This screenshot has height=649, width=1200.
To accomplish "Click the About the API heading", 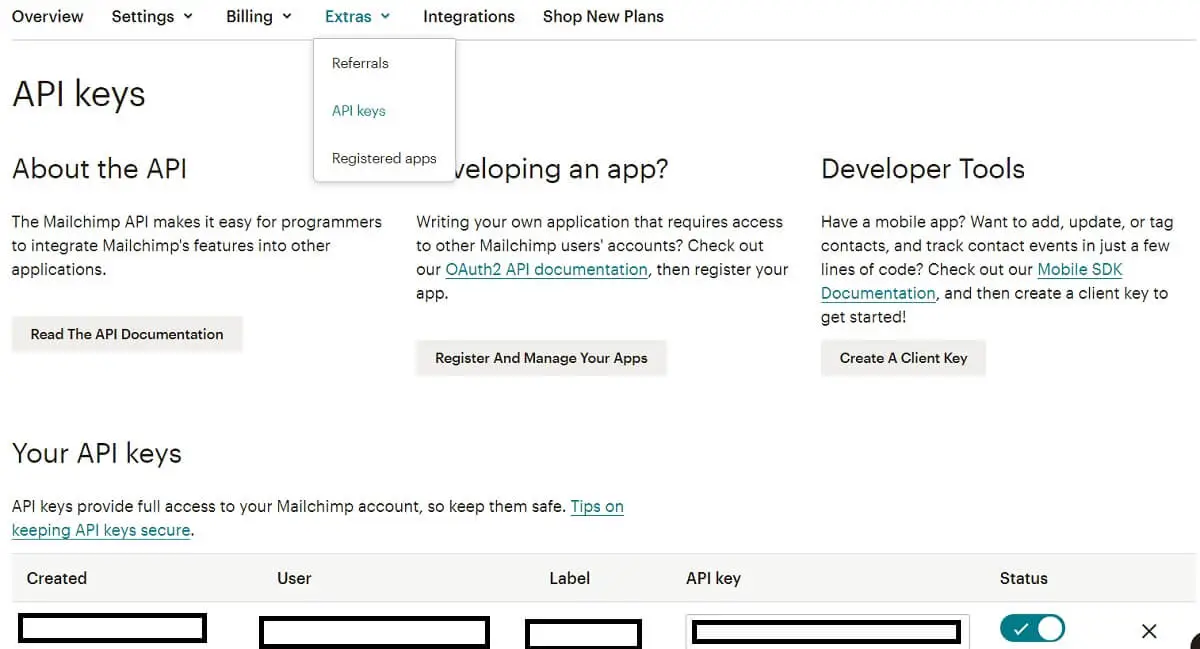I will click(100, 168).
